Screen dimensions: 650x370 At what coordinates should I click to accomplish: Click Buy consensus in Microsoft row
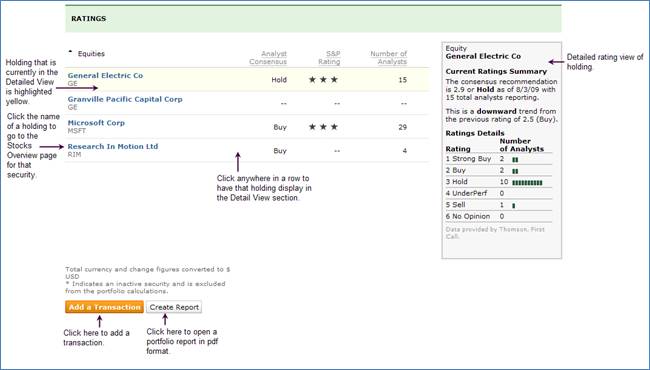[280, 127]
